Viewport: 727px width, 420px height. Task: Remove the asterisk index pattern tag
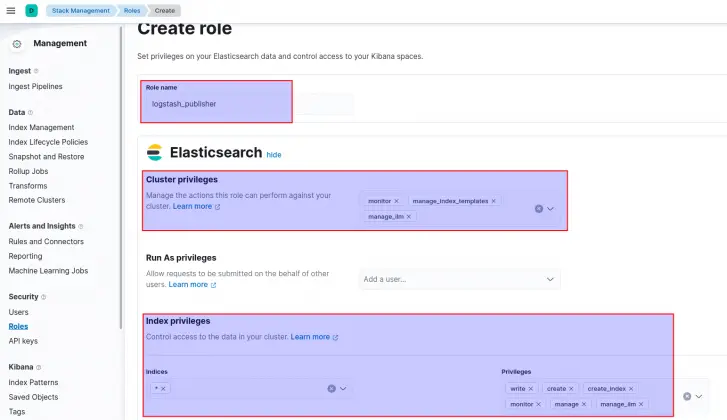coord(163,388)
